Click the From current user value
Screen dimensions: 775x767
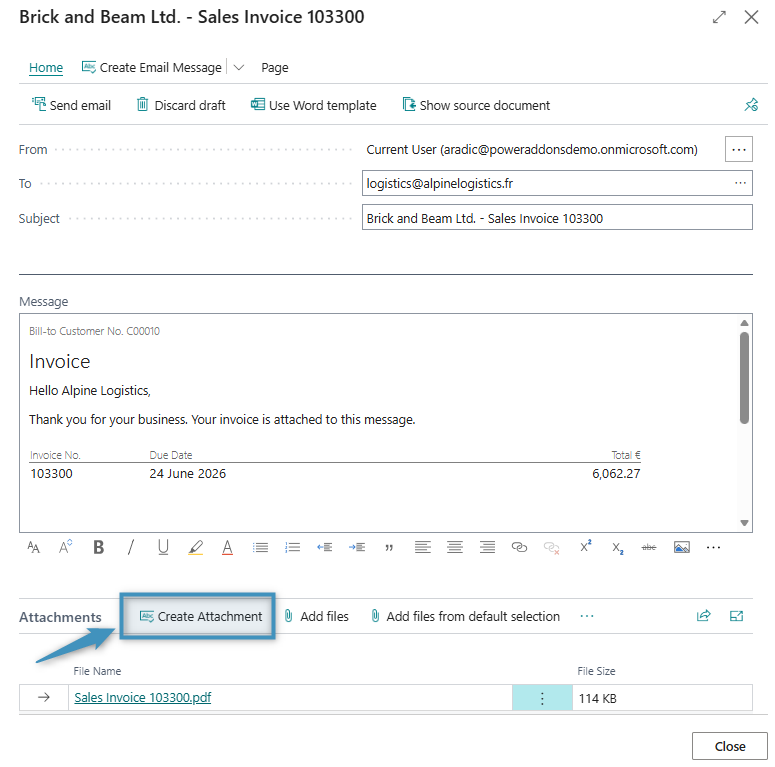(x=532, y=149)
